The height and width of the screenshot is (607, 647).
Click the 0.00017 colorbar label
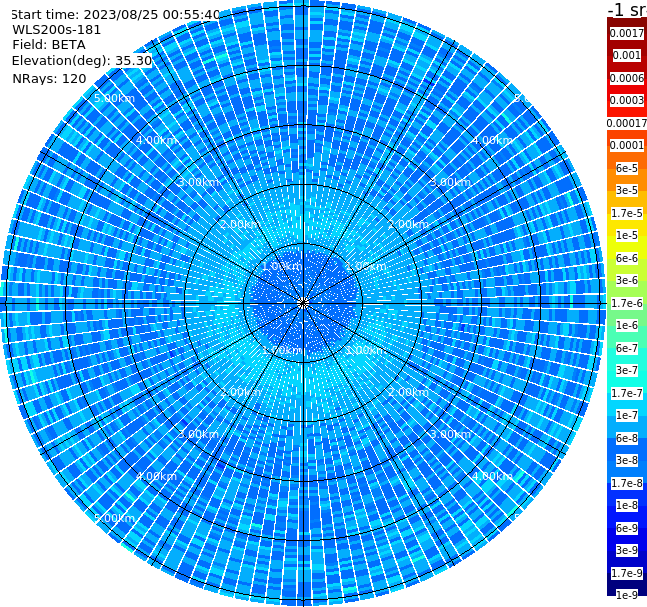(x=627, y=123)
